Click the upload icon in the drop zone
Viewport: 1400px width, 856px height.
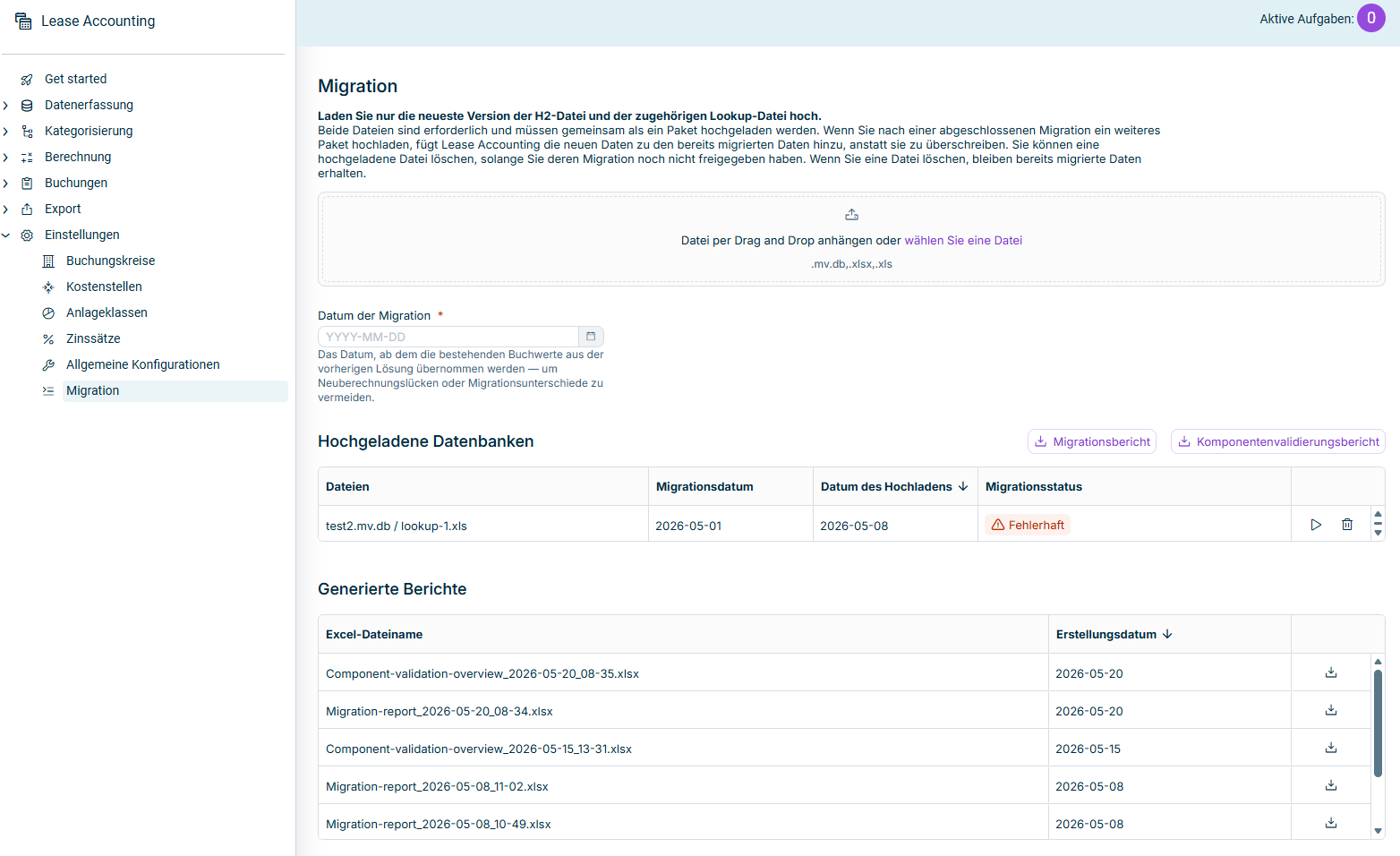(x=851, y=215)
